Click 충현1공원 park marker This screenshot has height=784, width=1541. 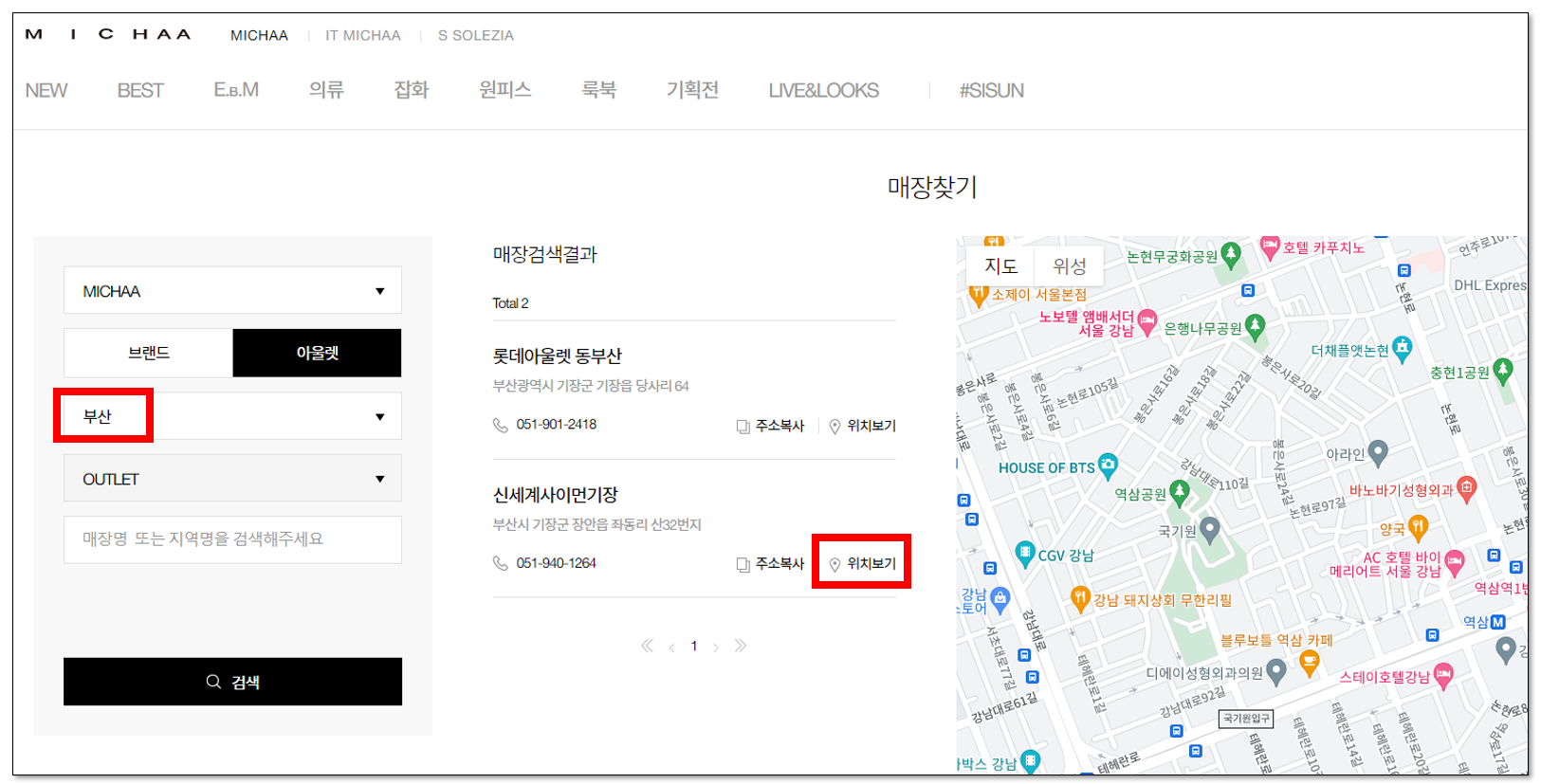(1502, 371)
